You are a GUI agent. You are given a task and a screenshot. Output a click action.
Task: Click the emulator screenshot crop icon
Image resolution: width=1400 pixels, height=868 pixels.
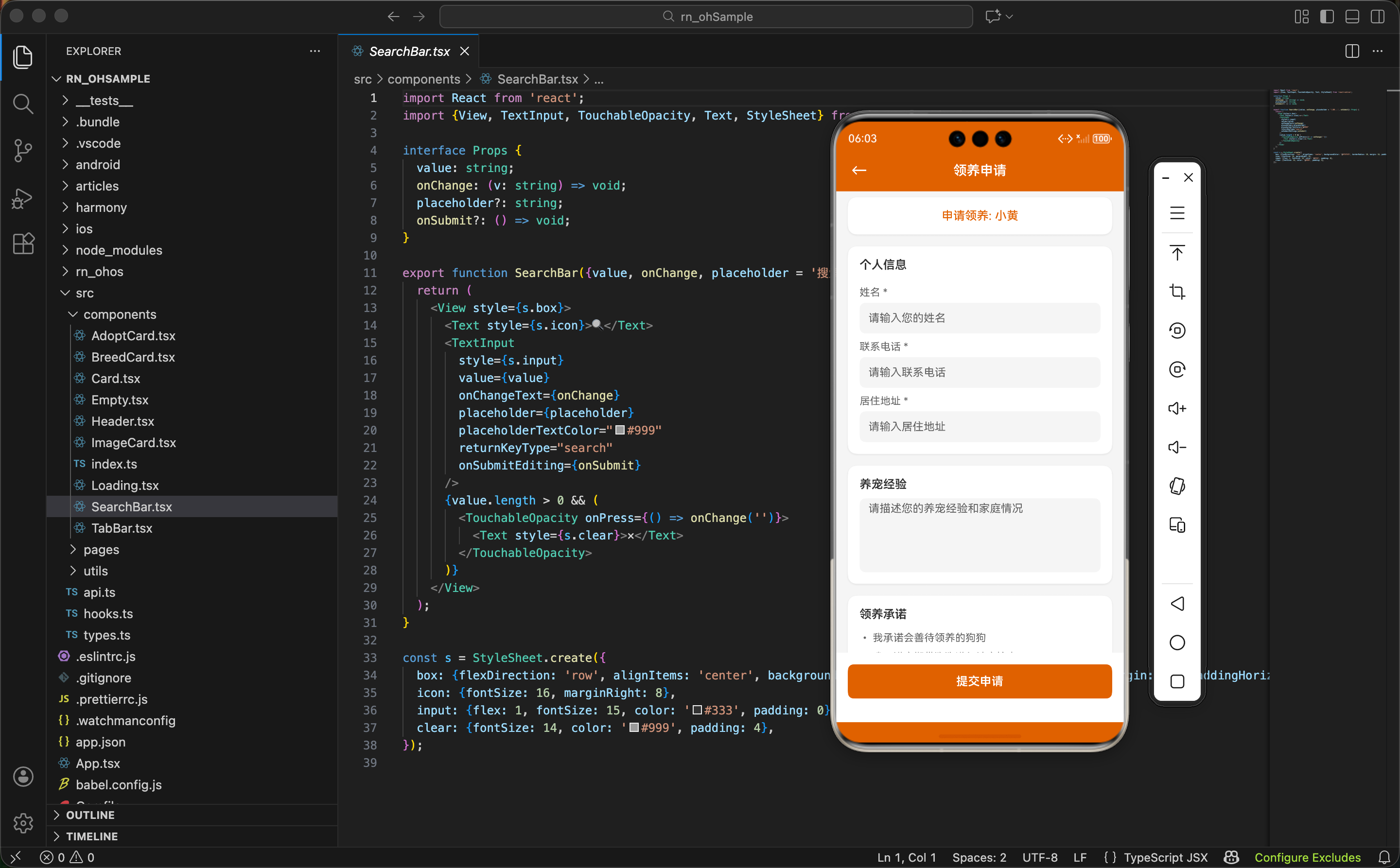(1176, 292)
